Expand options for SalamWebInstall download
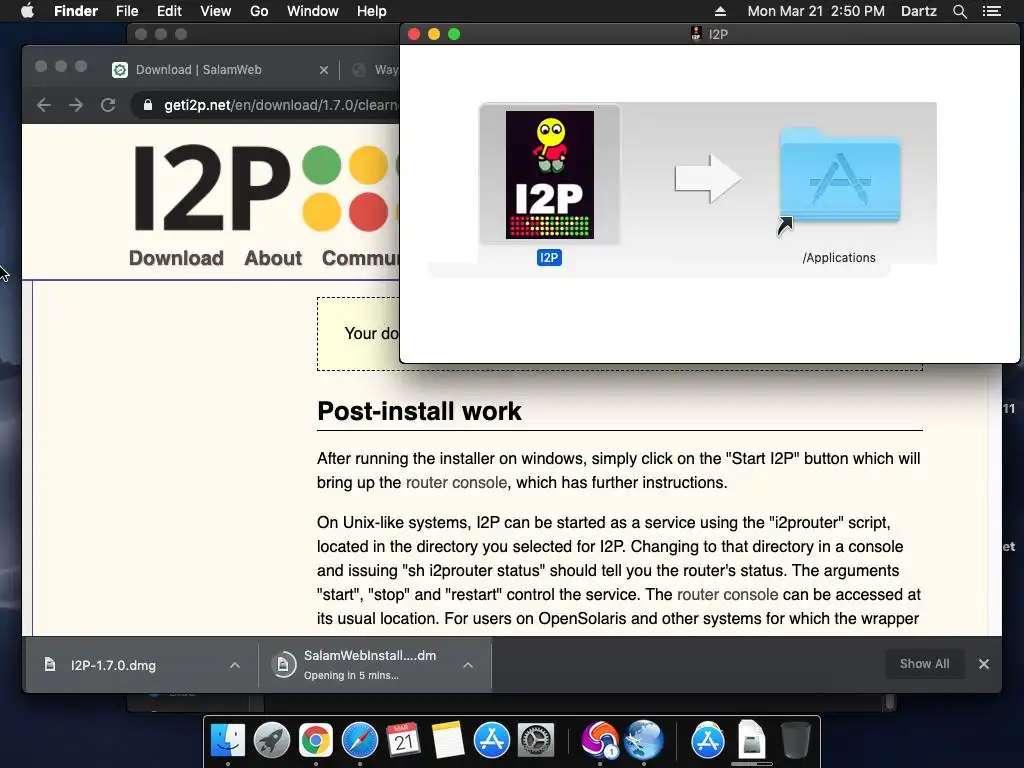Image resolution: width=1024 pixels, height=768 pixels. [468, 665]
